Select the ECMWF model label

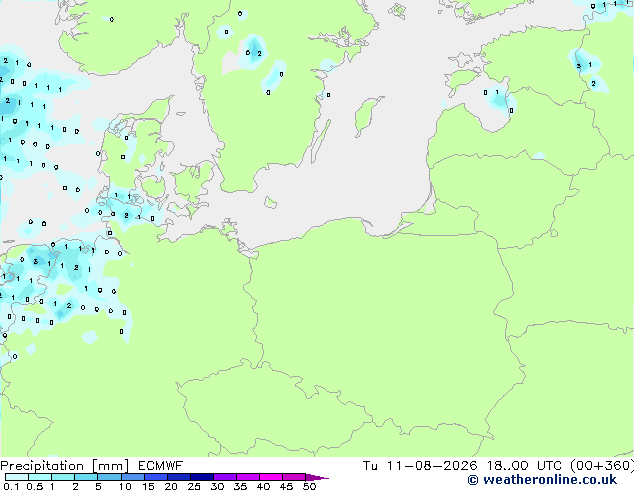click(161, 466)
